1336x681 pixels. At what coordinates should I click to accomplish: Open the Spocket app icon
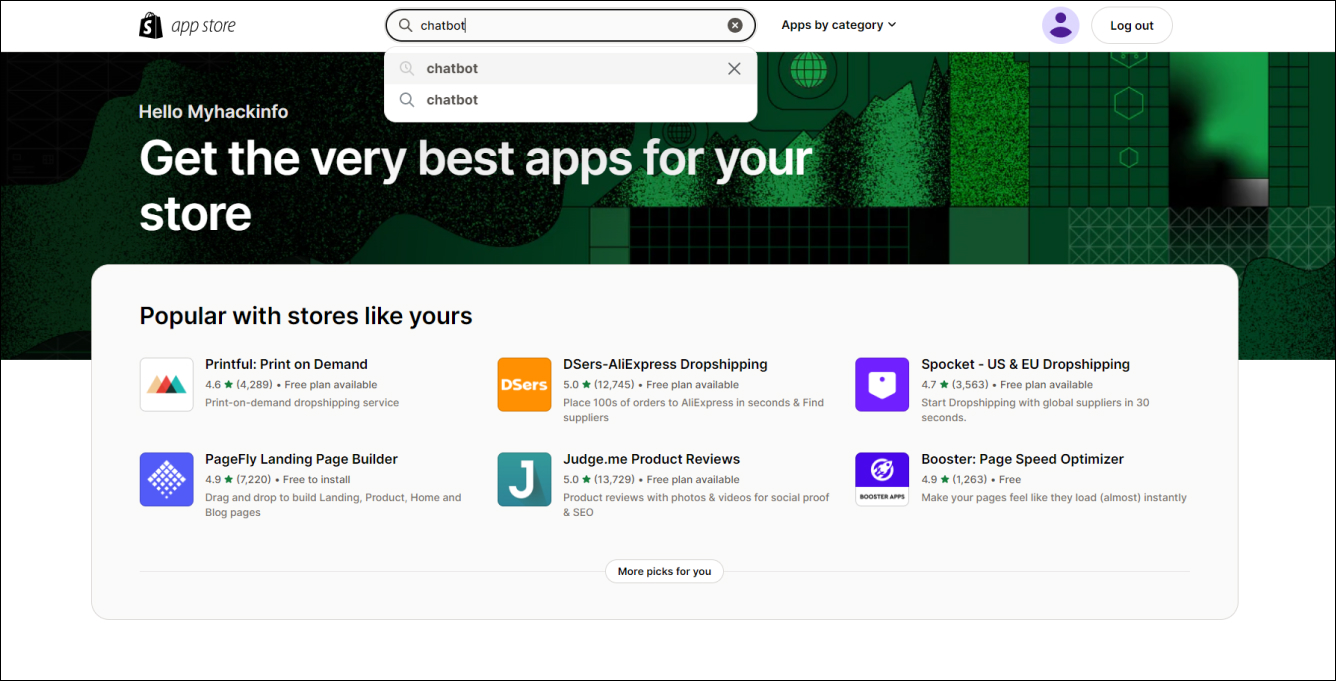pyautogui.click(x=882, y=384)
